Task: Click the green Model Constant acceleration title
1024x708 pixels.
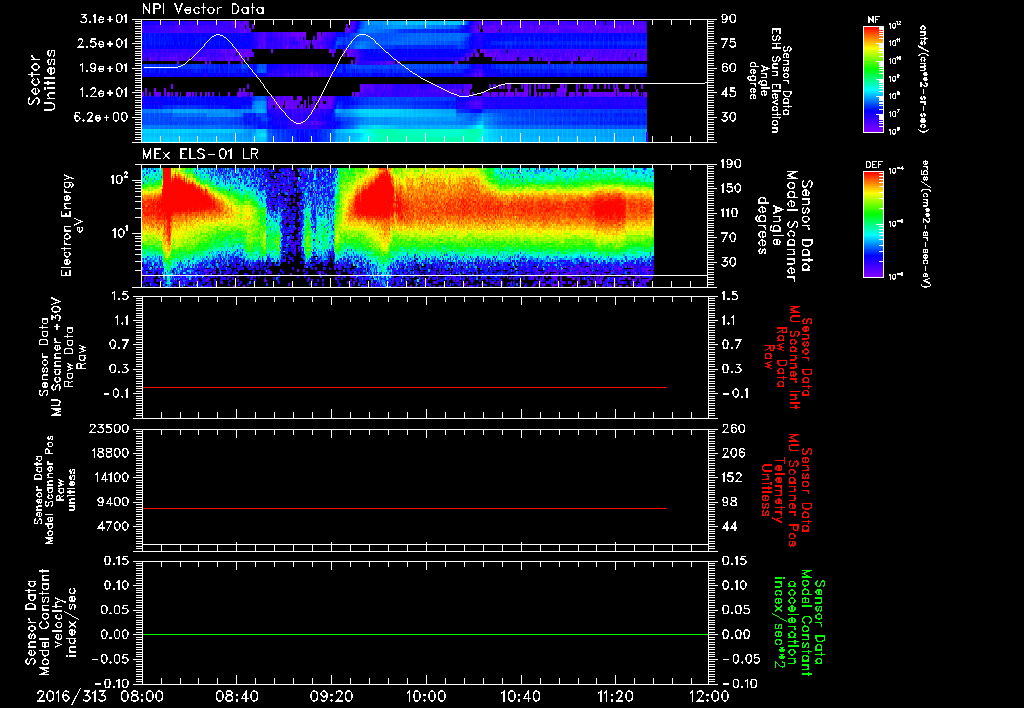Action: click(798, 624)
